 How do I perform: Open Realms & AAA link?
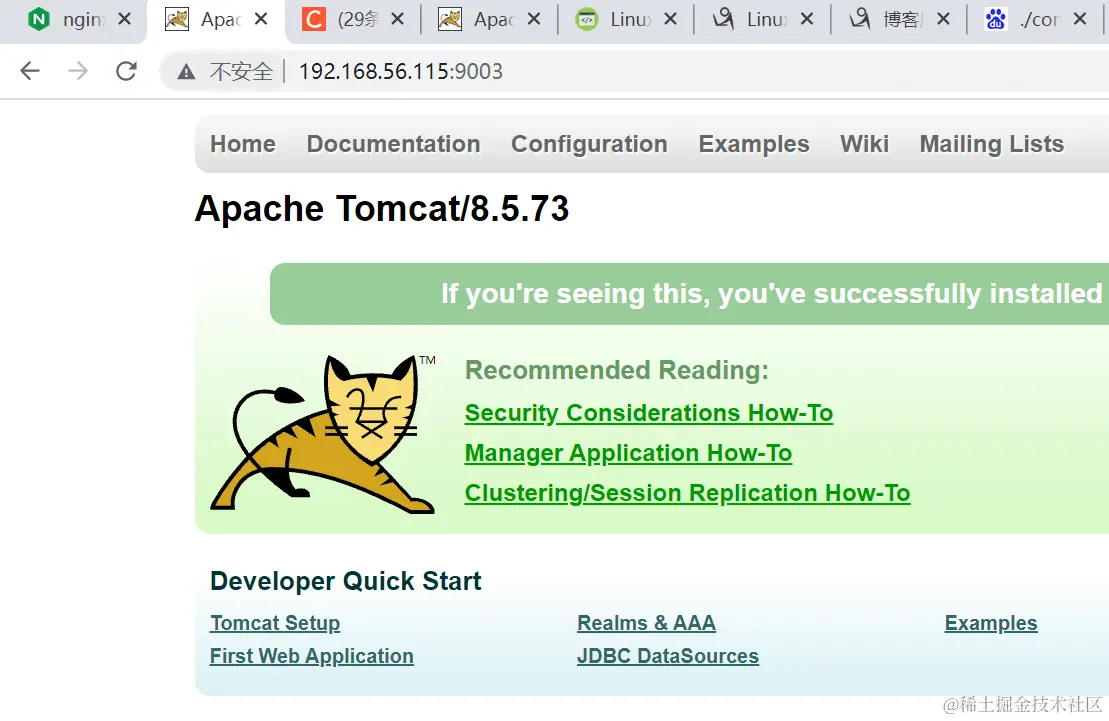pos(646,623)
